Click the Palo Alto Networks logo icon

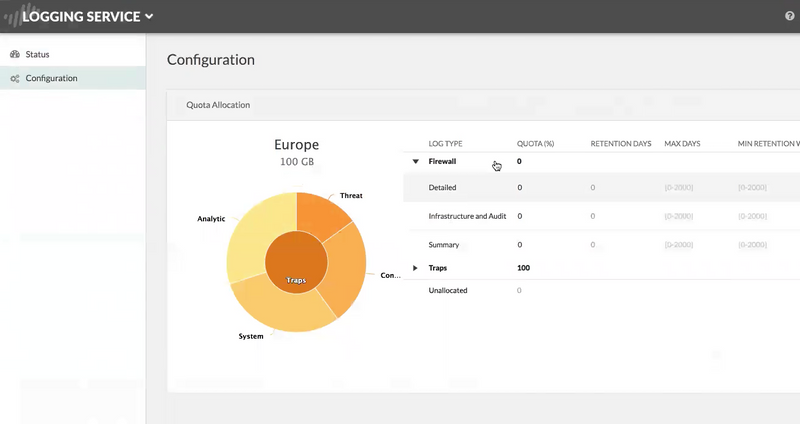tap(12, 16)
